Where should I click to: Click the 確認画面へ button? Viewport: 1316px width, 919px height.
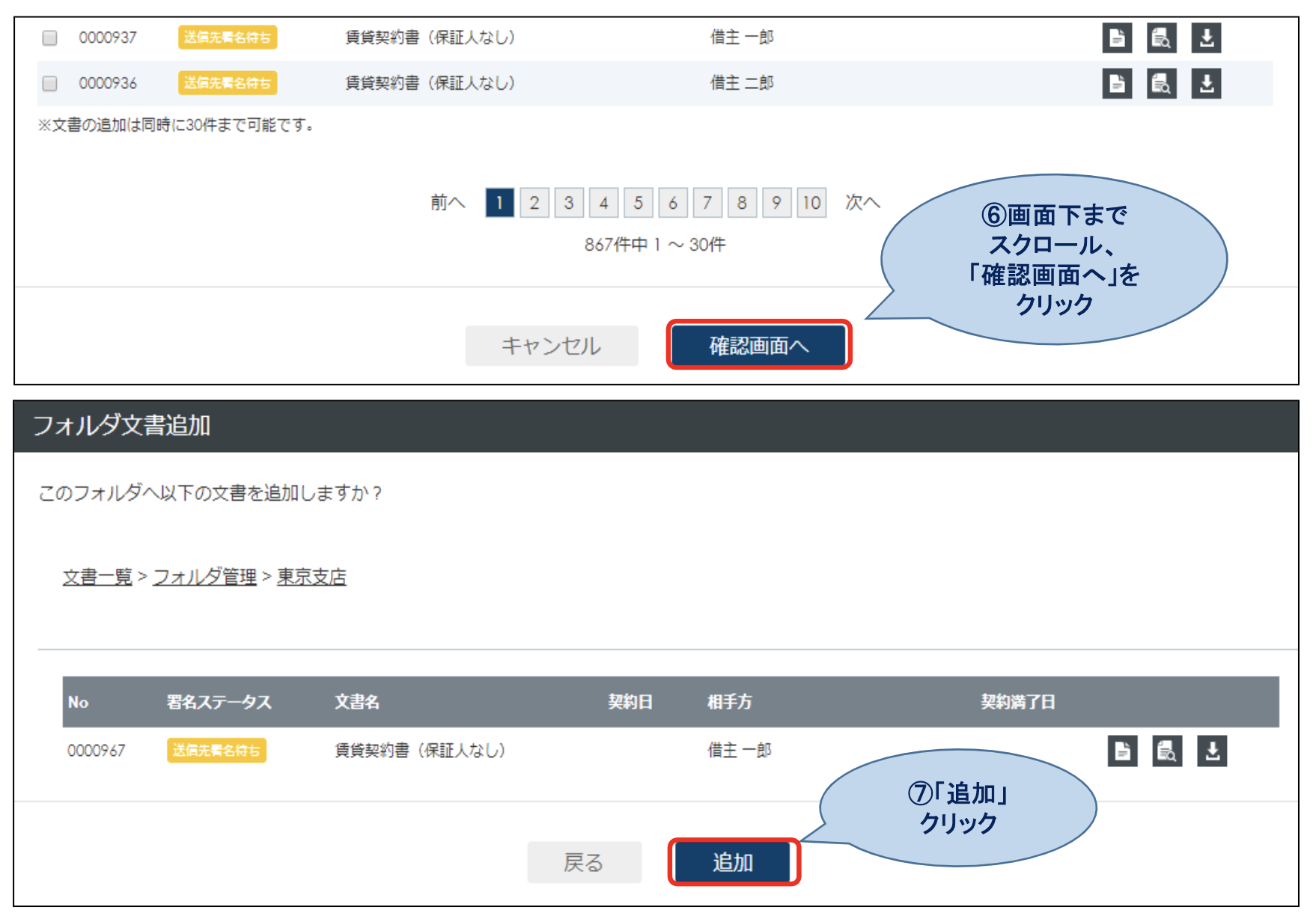coord(758,345)
